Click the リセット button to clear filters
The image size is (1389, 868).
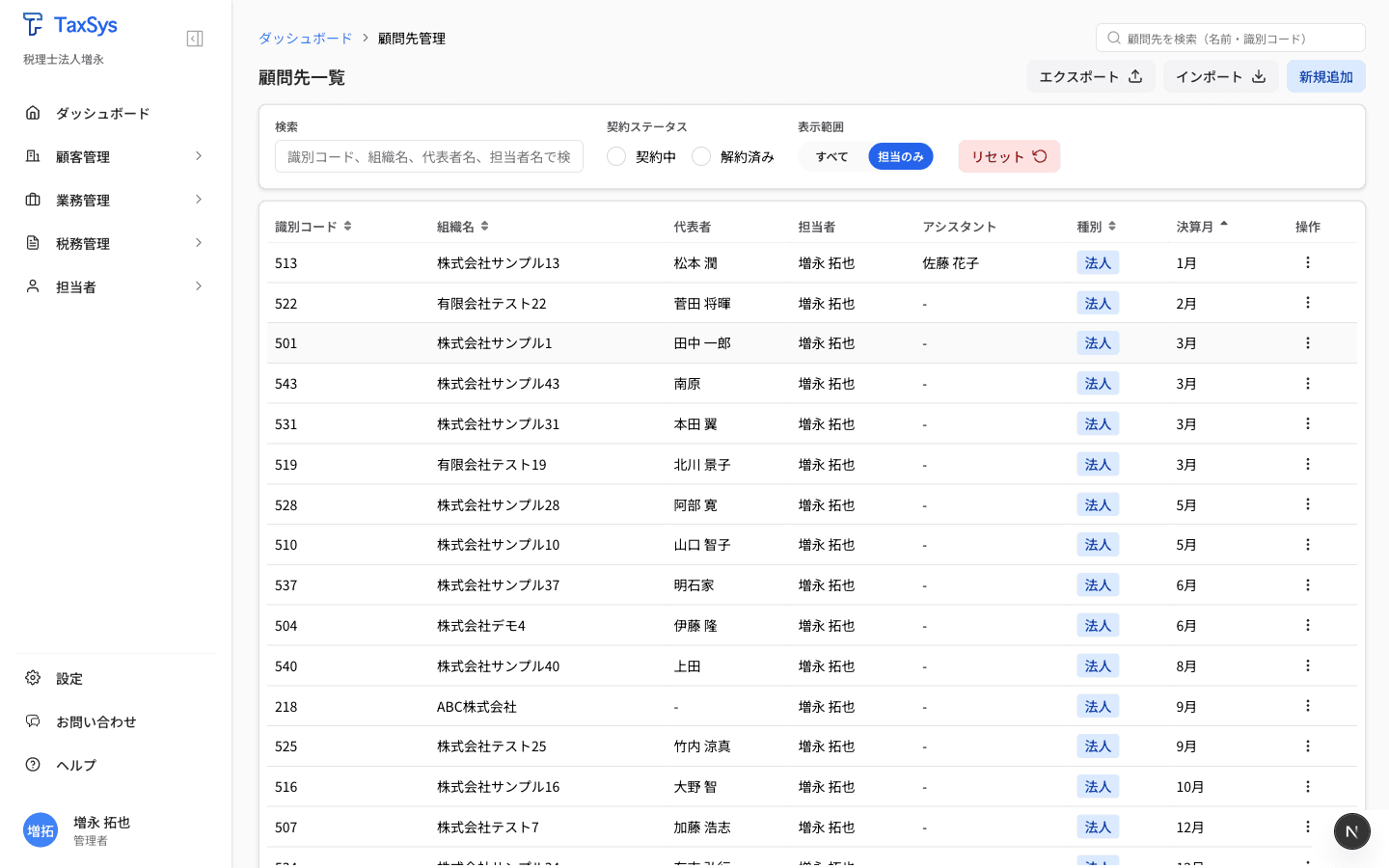point(1009,155)
